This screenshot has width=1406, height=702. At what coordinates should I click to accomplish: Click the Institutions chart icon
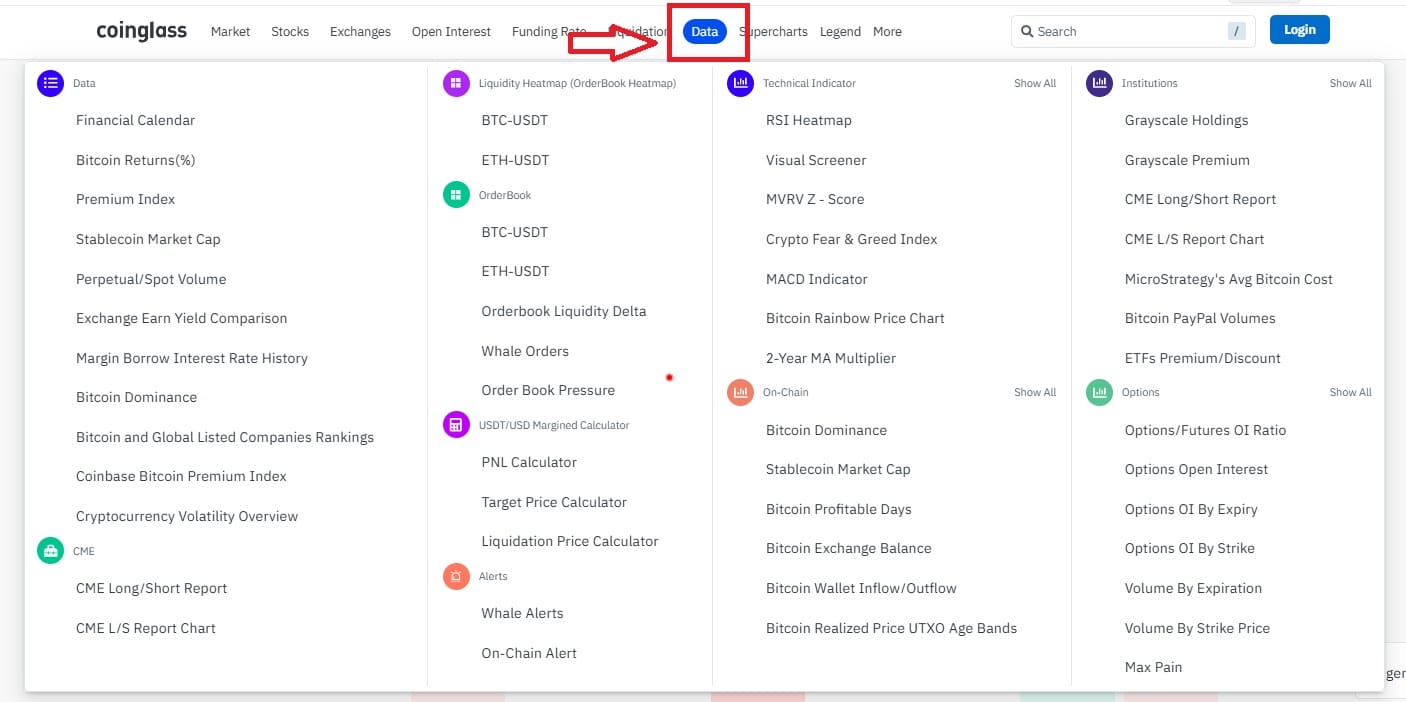tap(1099, 83)
